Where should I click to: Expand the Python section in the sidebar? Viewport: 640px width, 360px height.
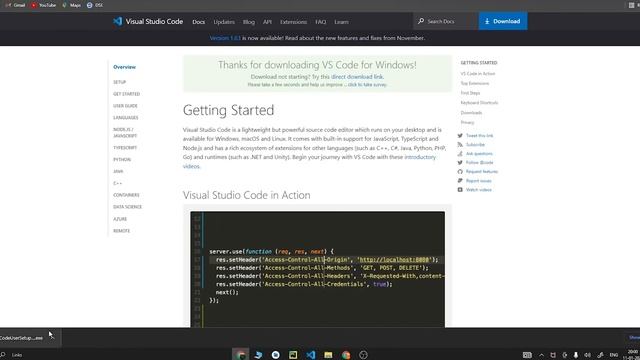pyautogui.click(x=122, y=160)
